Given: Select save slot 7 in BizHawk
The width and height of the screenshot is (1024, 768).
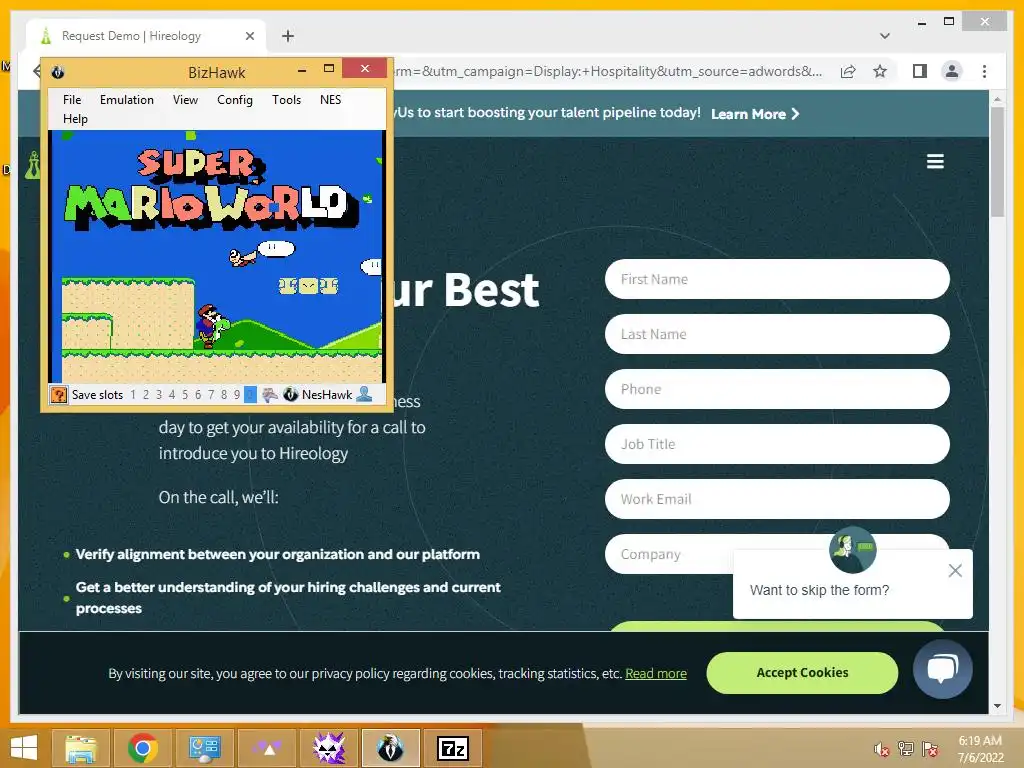Looking at the screenshot, I should pos(211,394).
